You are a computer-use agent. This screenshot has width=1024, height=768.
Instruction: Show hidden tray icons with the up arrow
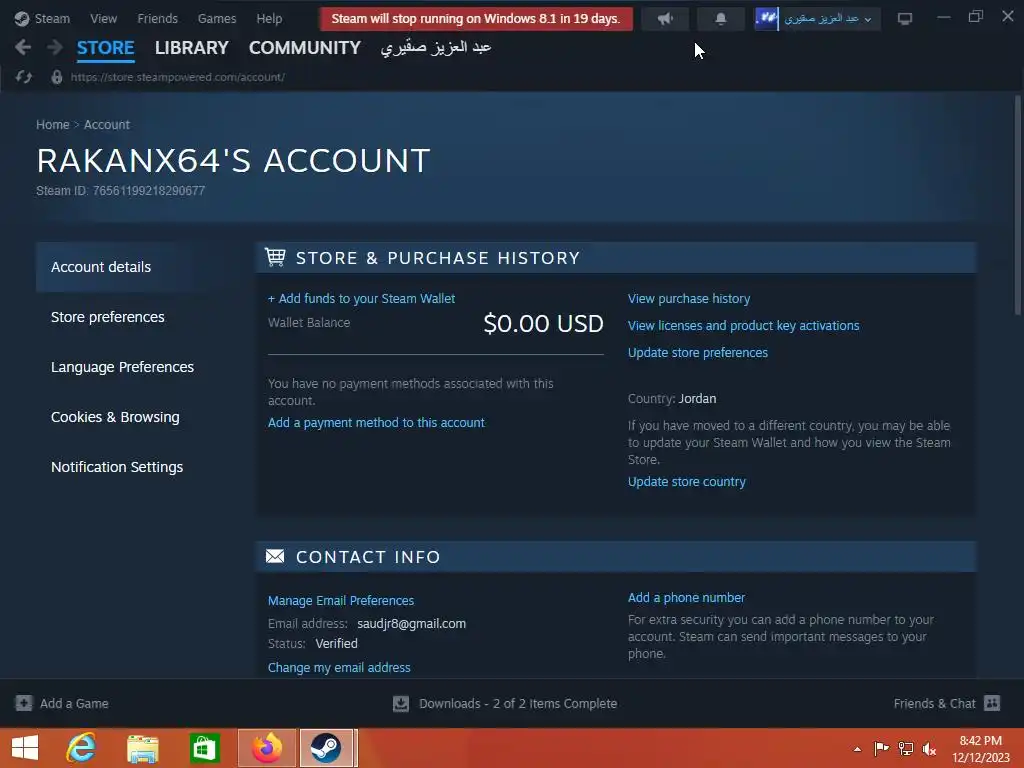[857, 749]
